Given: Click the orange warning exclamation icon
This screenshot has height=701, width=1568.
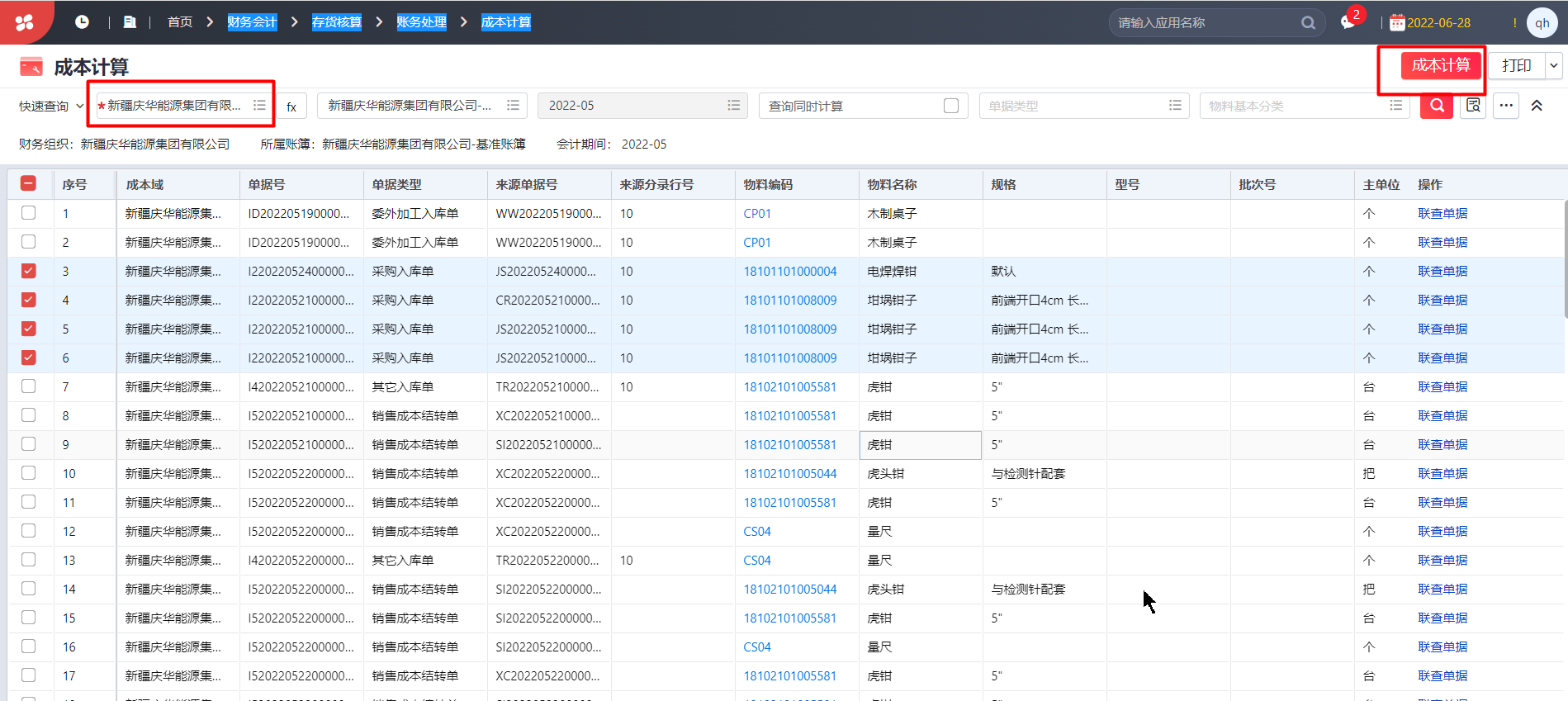Looking at the screenshot, I should click(1514, 23).
